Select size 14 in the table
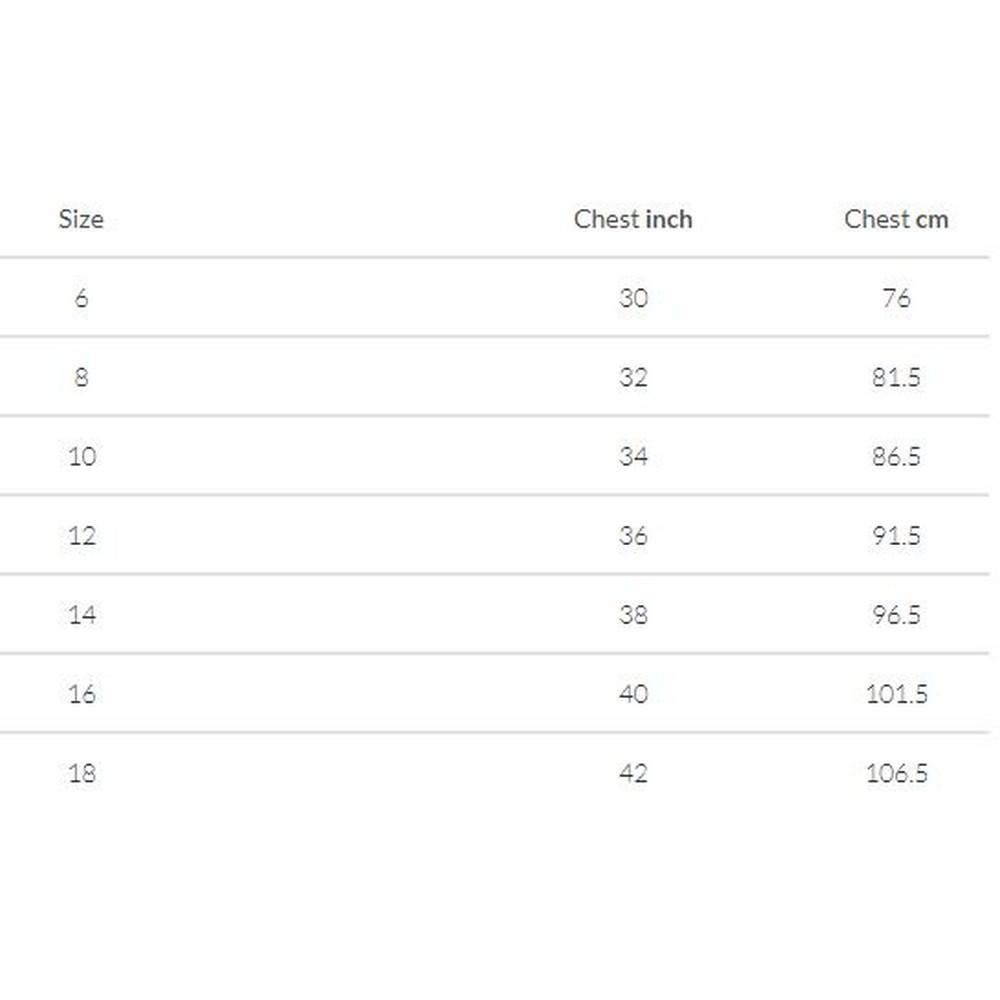 point(82,614)
